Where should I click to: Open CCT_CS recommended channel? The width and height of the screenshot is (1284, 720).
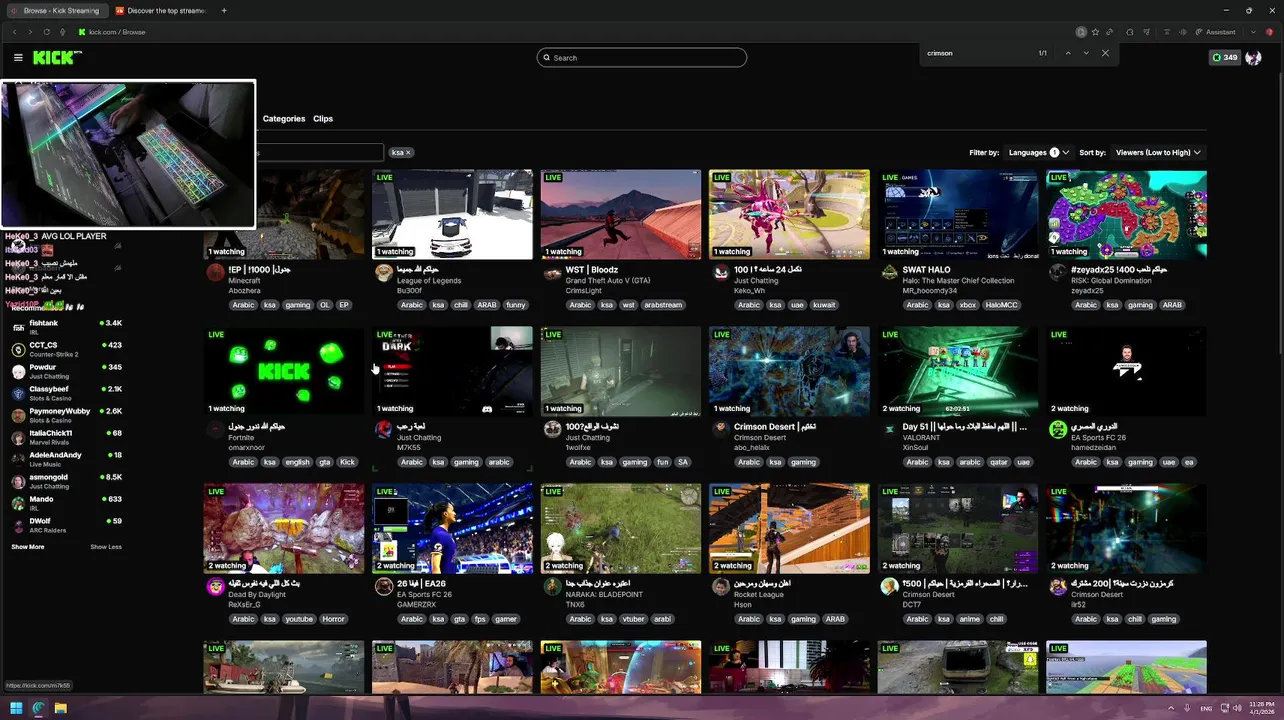point(66,349)
